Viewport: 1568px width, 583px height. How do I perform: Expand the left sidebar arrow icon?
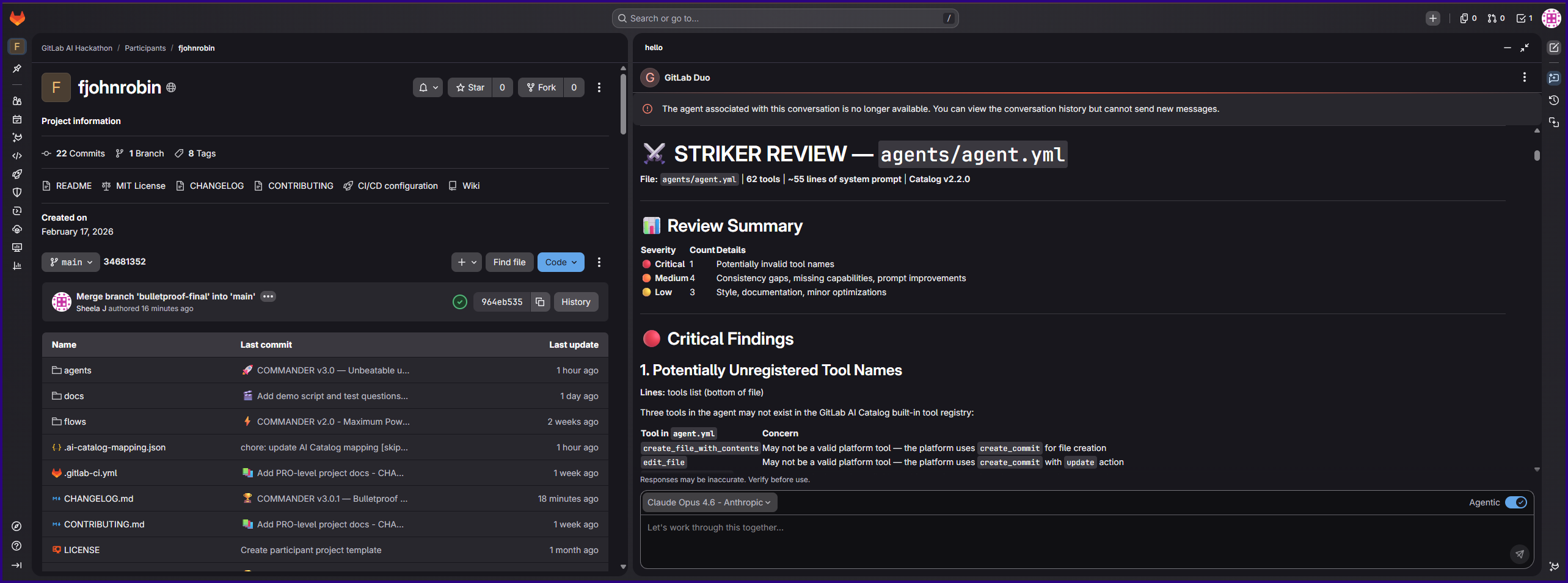point(17,565)
